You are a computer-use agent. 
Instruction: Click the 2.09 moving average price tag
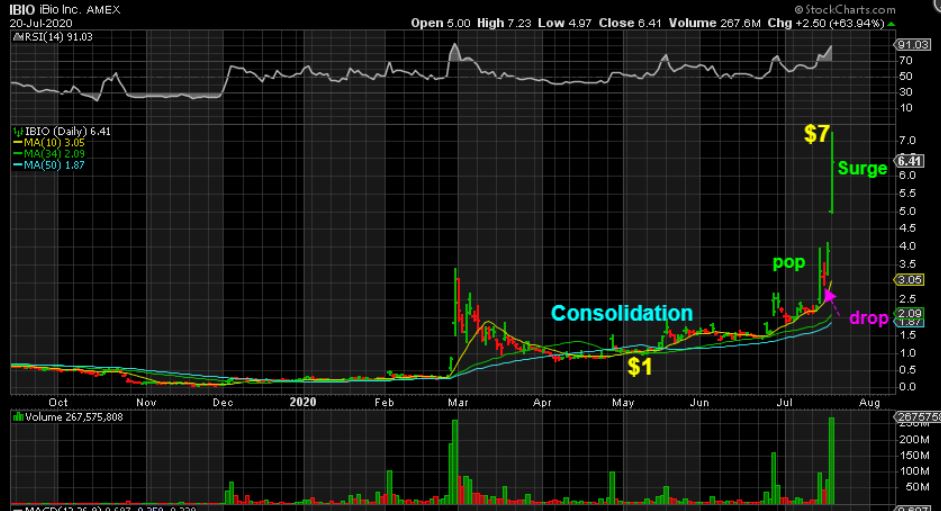[909, 313]
